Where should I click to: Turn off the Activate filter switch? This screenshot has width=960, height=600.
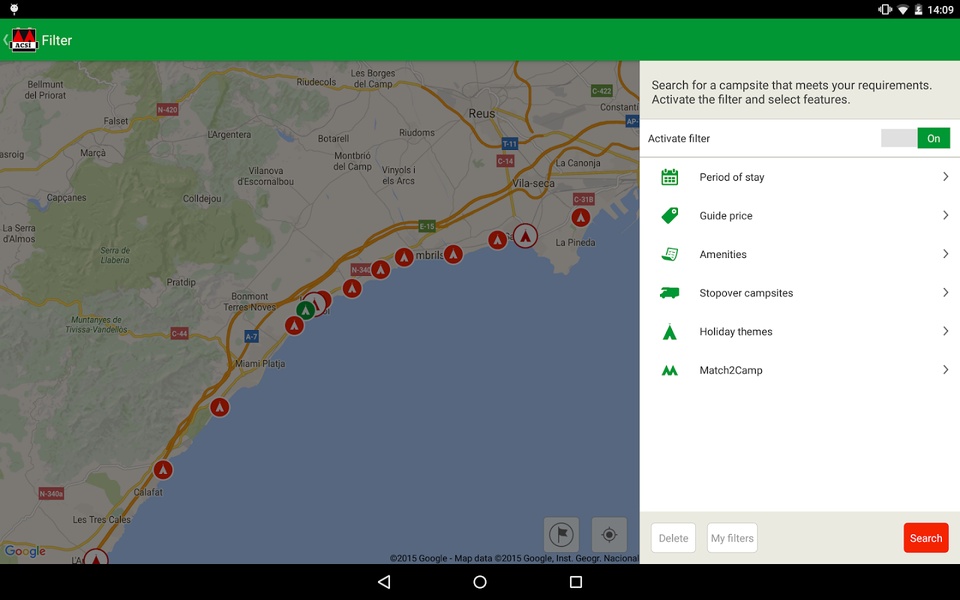915,138
